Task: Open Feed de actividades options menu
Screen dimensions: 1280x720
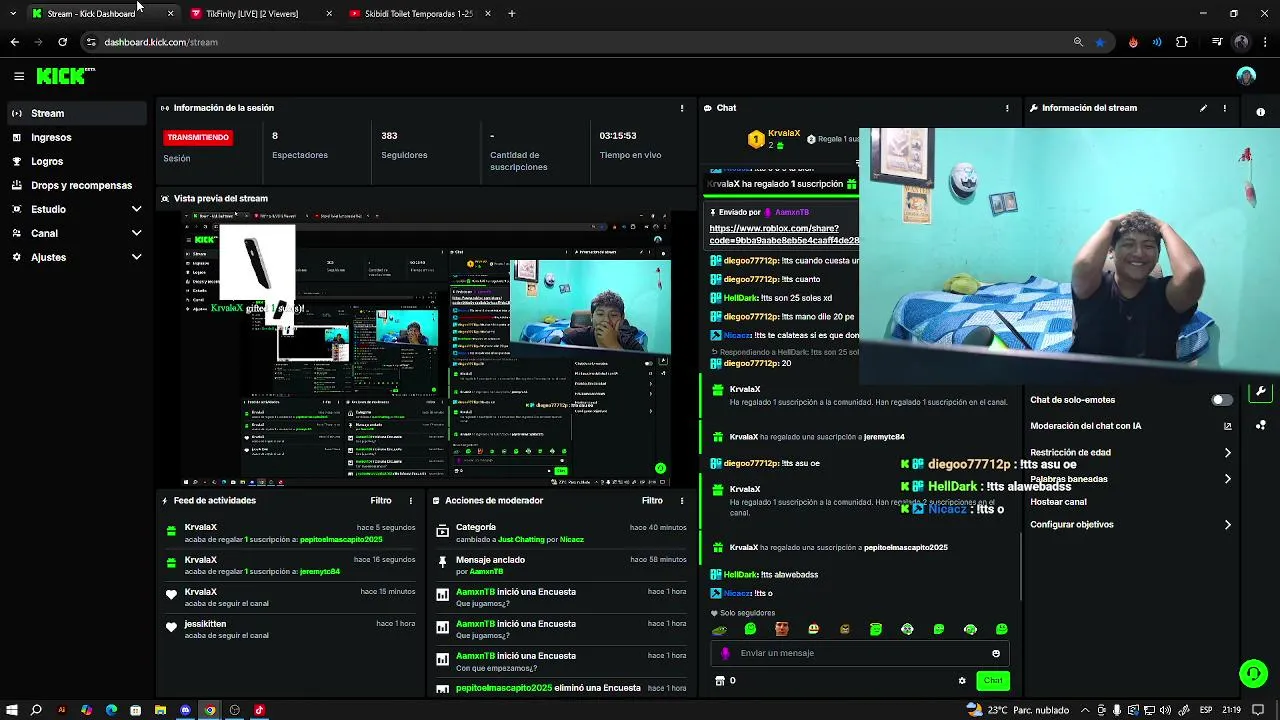Action: tap(410, 501)
